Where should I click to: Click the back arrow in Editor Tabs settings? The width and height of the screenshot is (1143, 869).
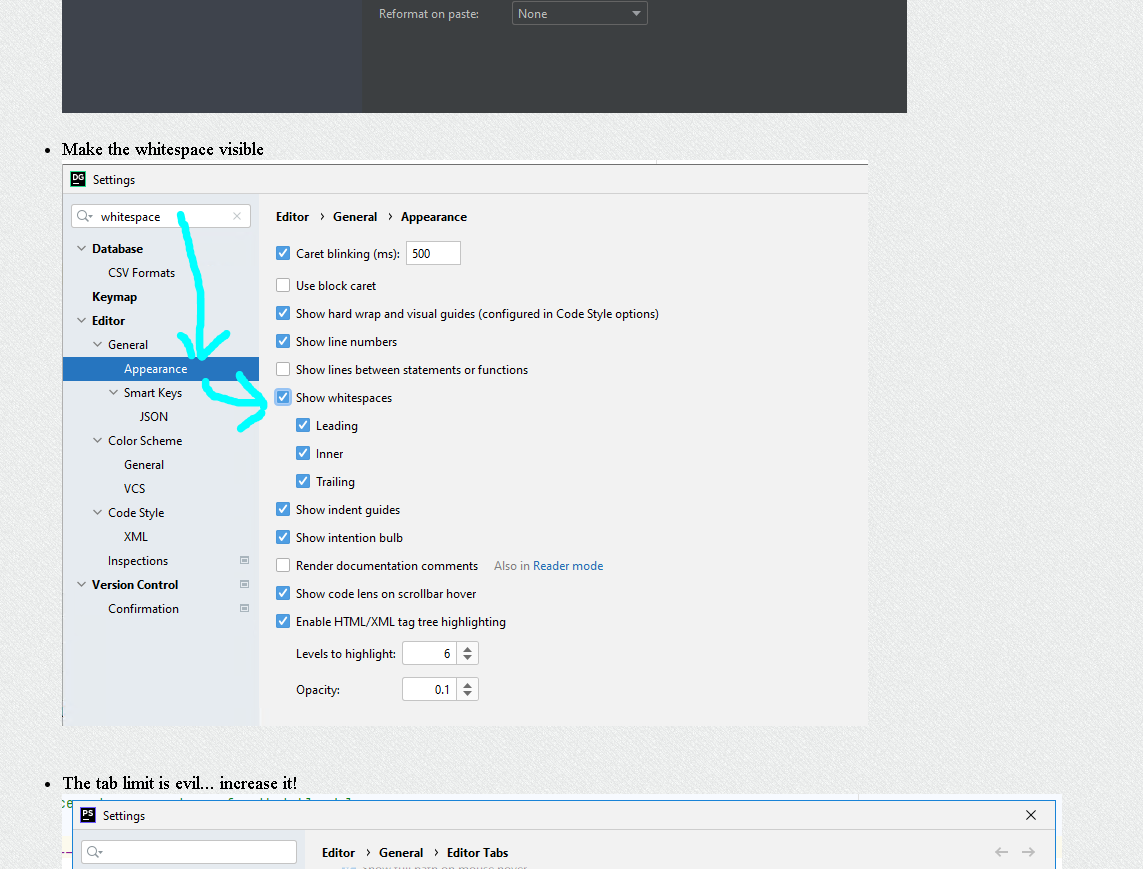pyautogui.click(x=1002, y=852)
